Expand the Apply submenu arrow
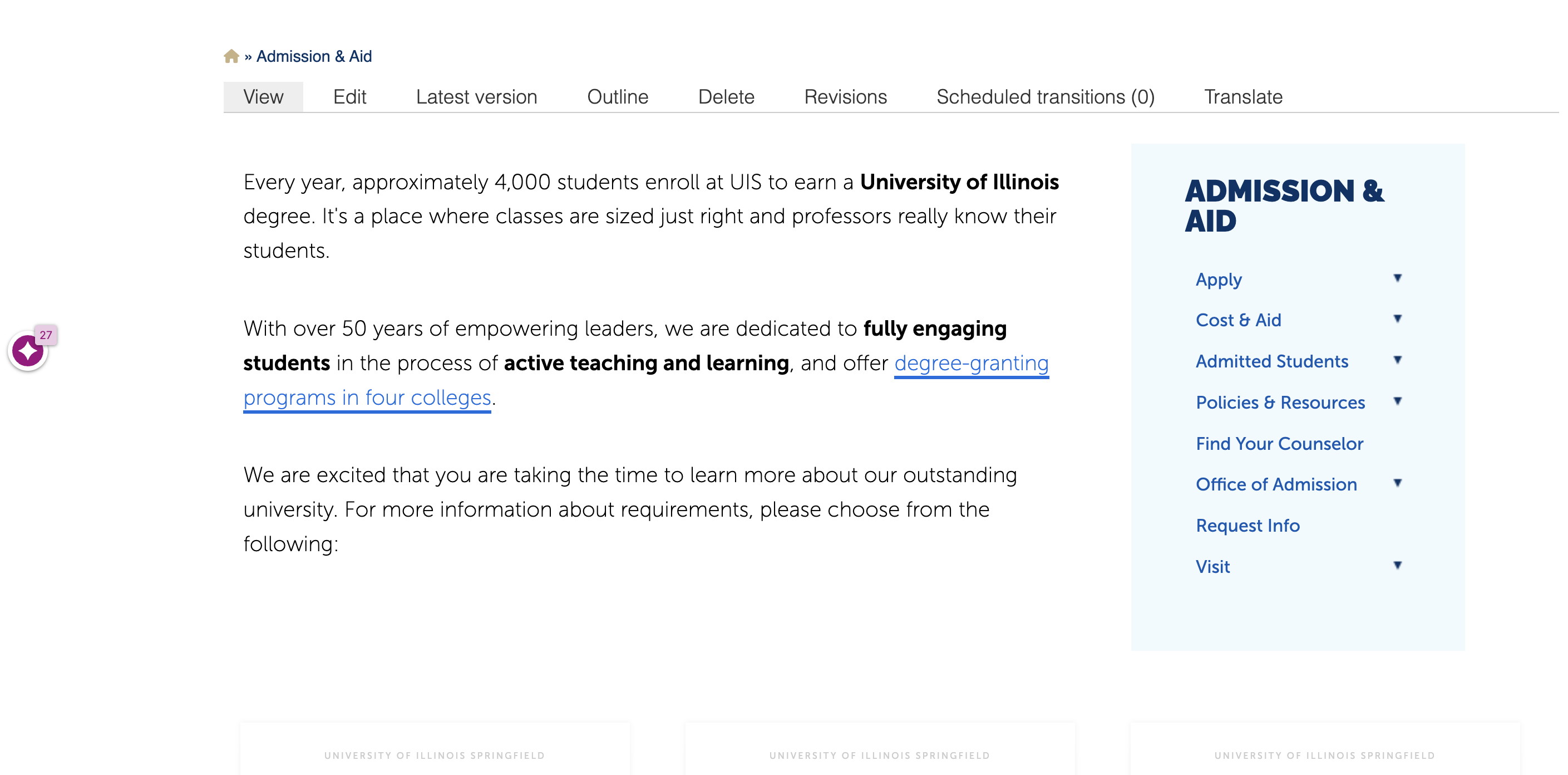Screen dimensions: 1568x775 [x=1398, y=278]
